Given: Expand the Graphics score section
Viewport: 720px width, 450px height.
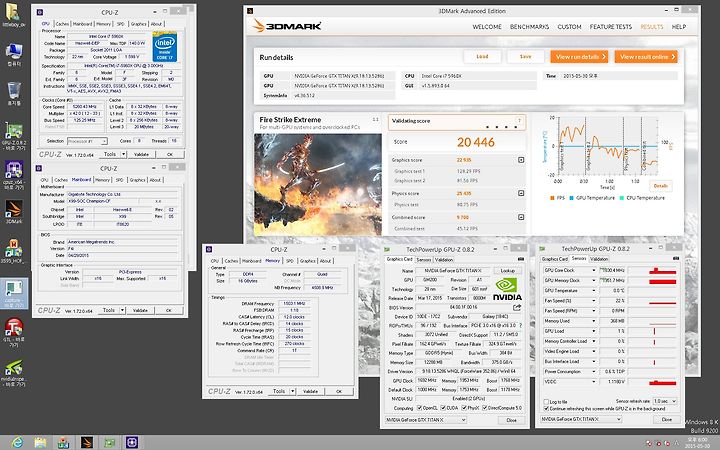Looking at the screenshot, I should tap(521, 160).
